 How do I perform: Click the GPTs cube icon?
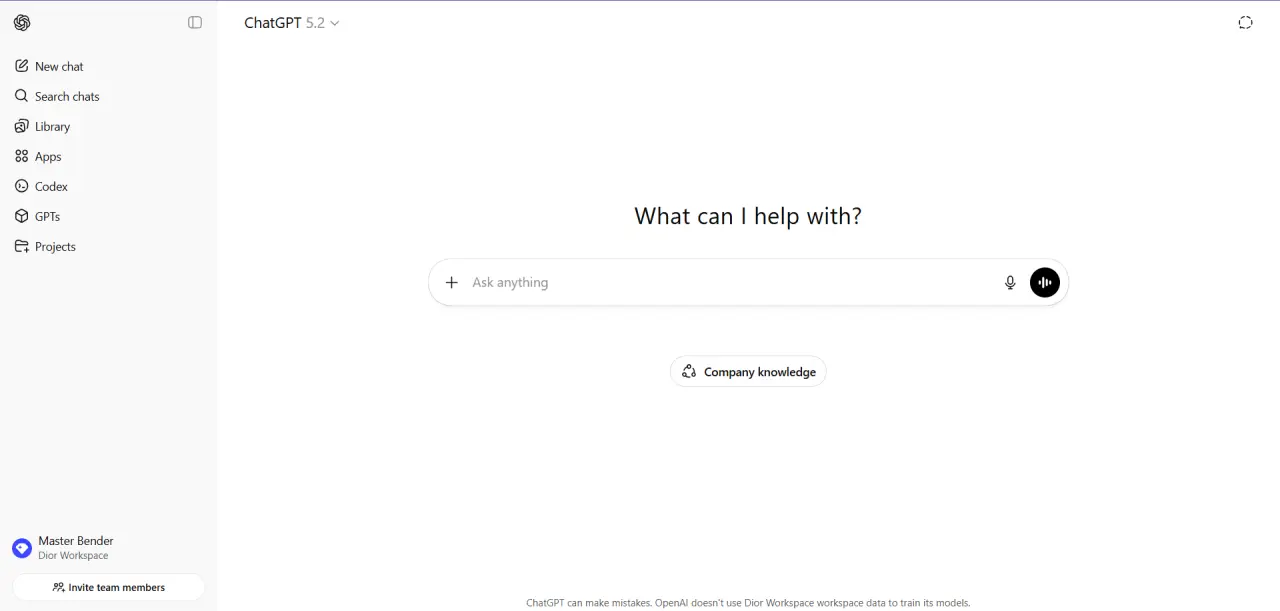[x=22, y=216]
